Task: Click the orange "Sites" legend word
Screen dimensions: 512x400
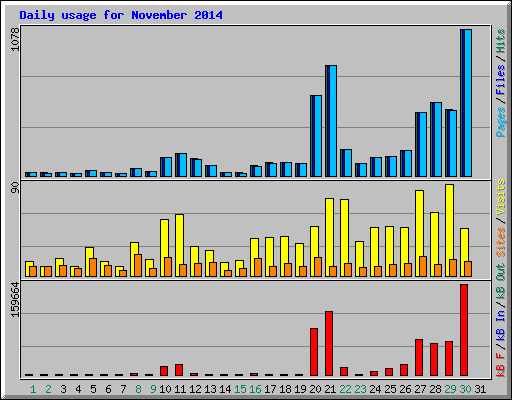Action: click(500, 242)
